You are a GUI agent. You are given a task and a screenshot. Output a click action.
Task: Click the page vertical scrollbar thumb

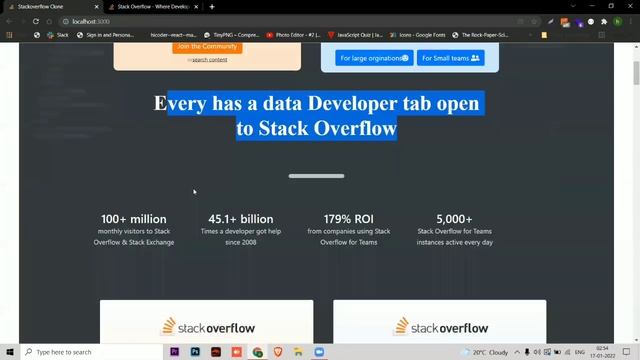[636, 73]
